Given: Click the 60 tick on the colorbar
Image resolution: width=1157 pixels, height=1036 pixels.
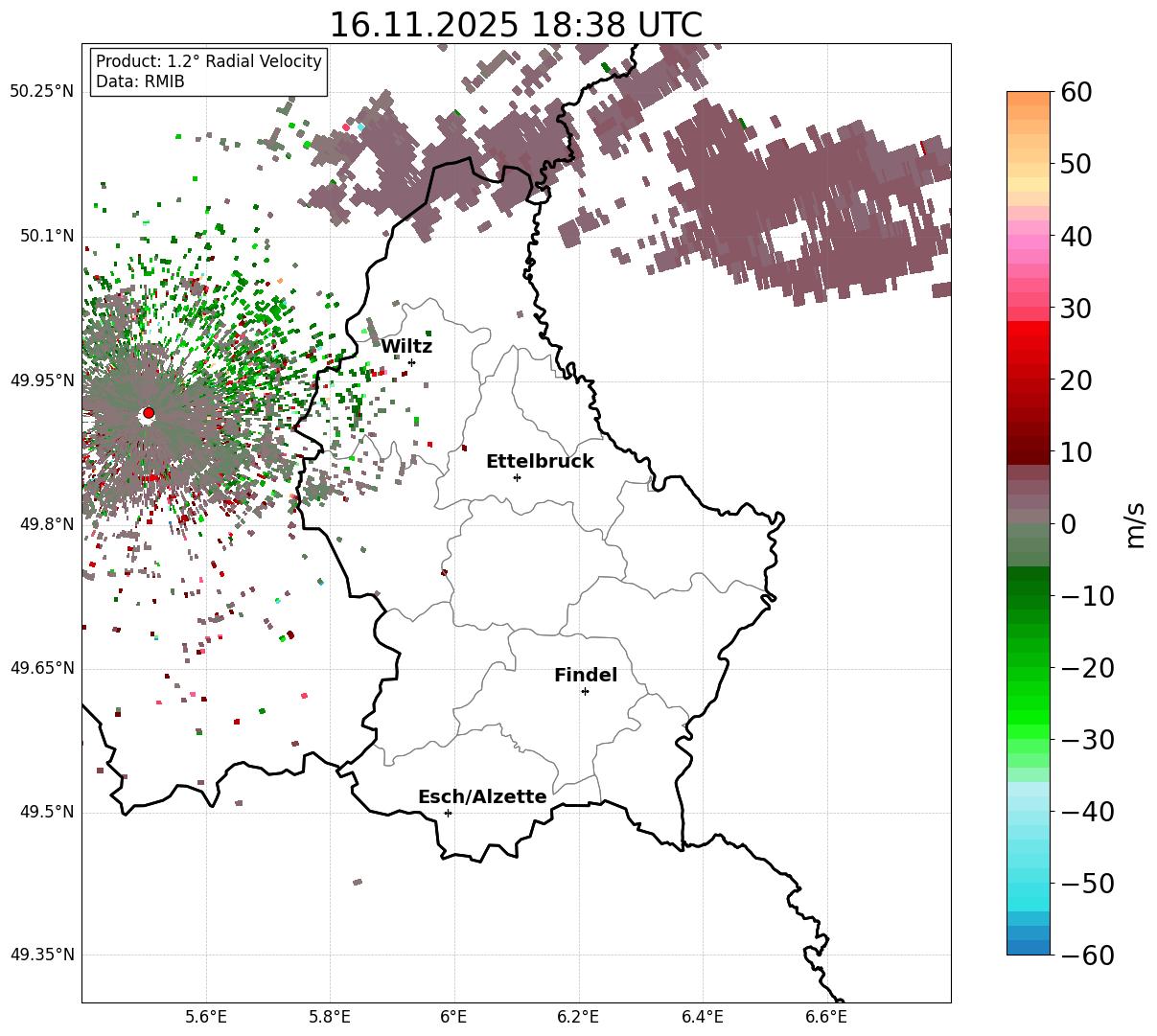Looking at the screenshot, I should point(1076,93).
